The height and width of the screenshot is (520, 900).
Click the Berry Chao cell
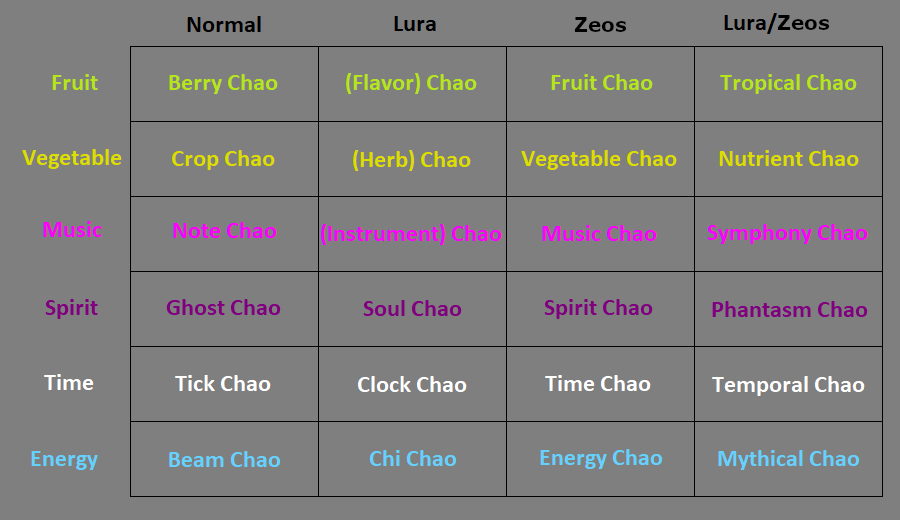[224, 84]
